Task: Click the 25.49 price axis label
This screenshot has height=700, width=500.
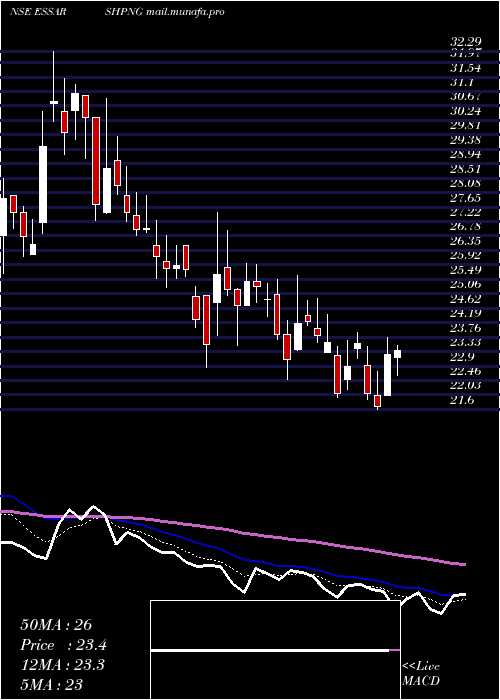Action: pos(466,270)
